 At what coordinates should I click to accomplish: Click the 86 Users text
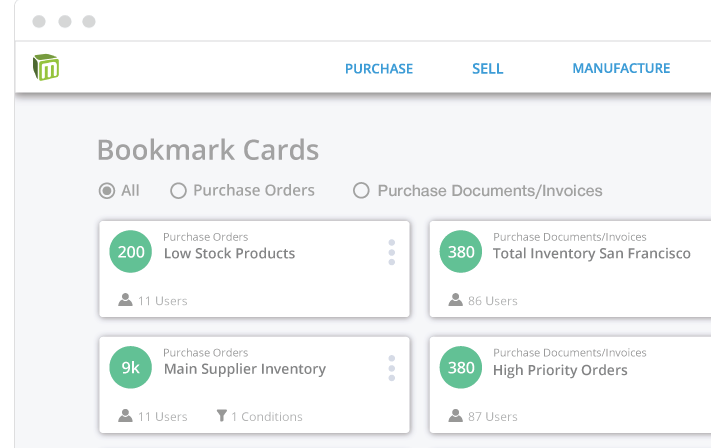[492, 301]
